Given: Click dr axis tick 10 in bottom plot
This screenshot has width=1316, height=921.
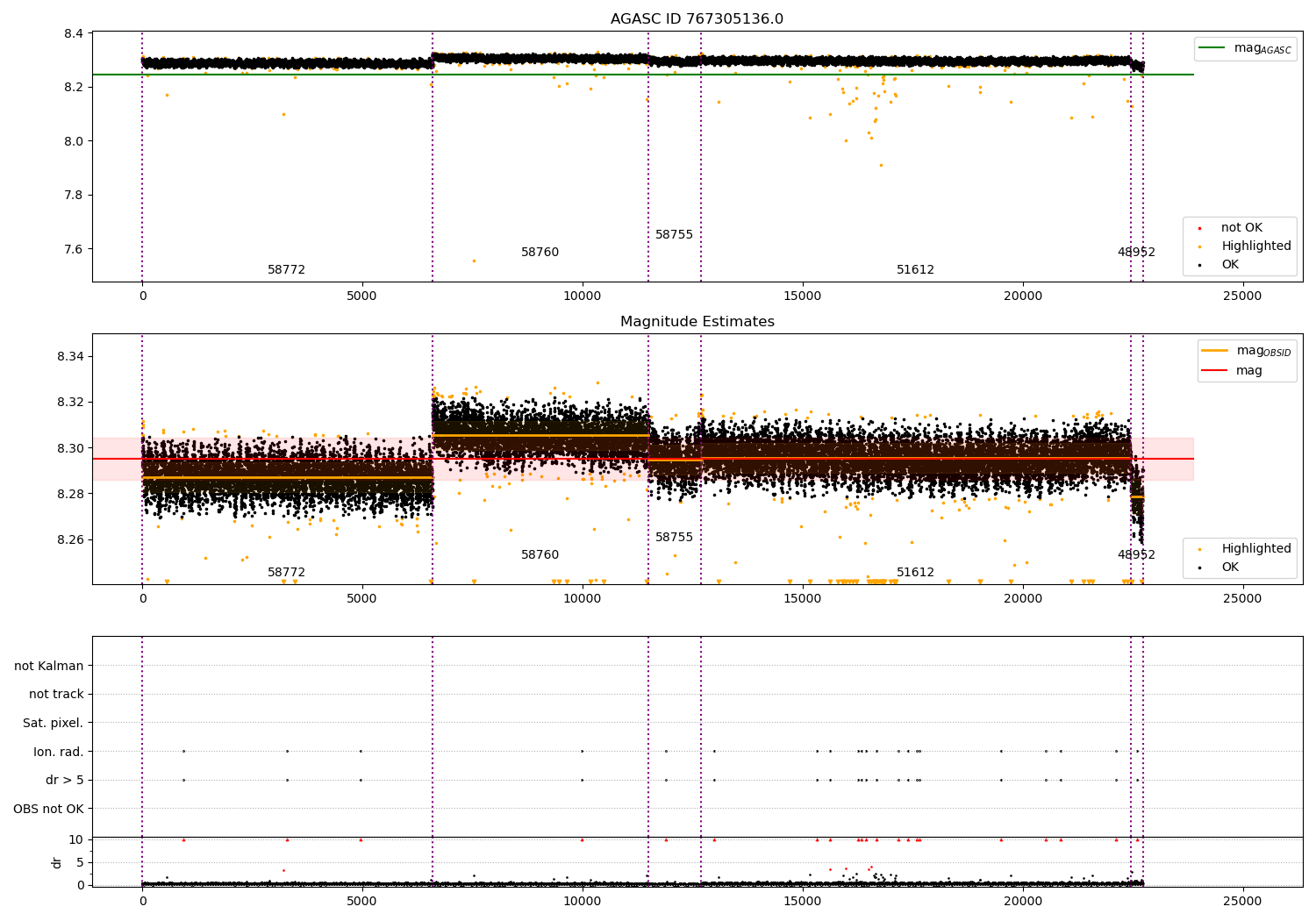Looking at the screenshot, I should pos(76,839).
